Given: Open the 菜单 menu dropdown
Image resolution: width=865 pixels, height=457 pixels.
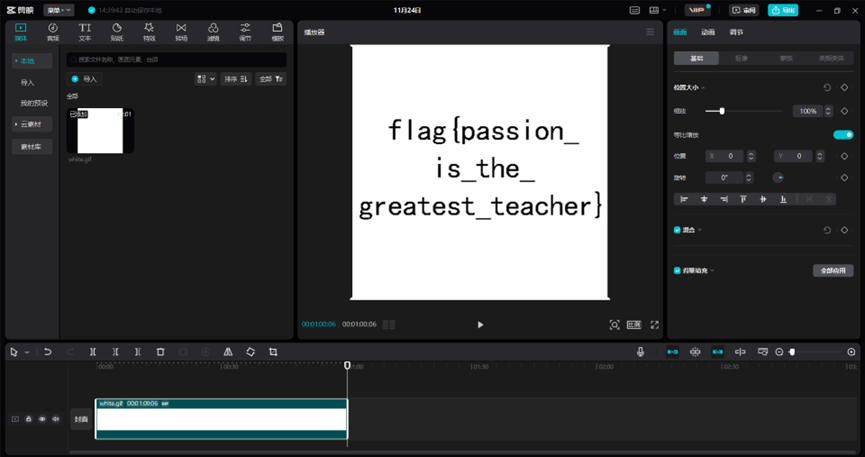Looking at the screenshot, I should coord(58,10).
